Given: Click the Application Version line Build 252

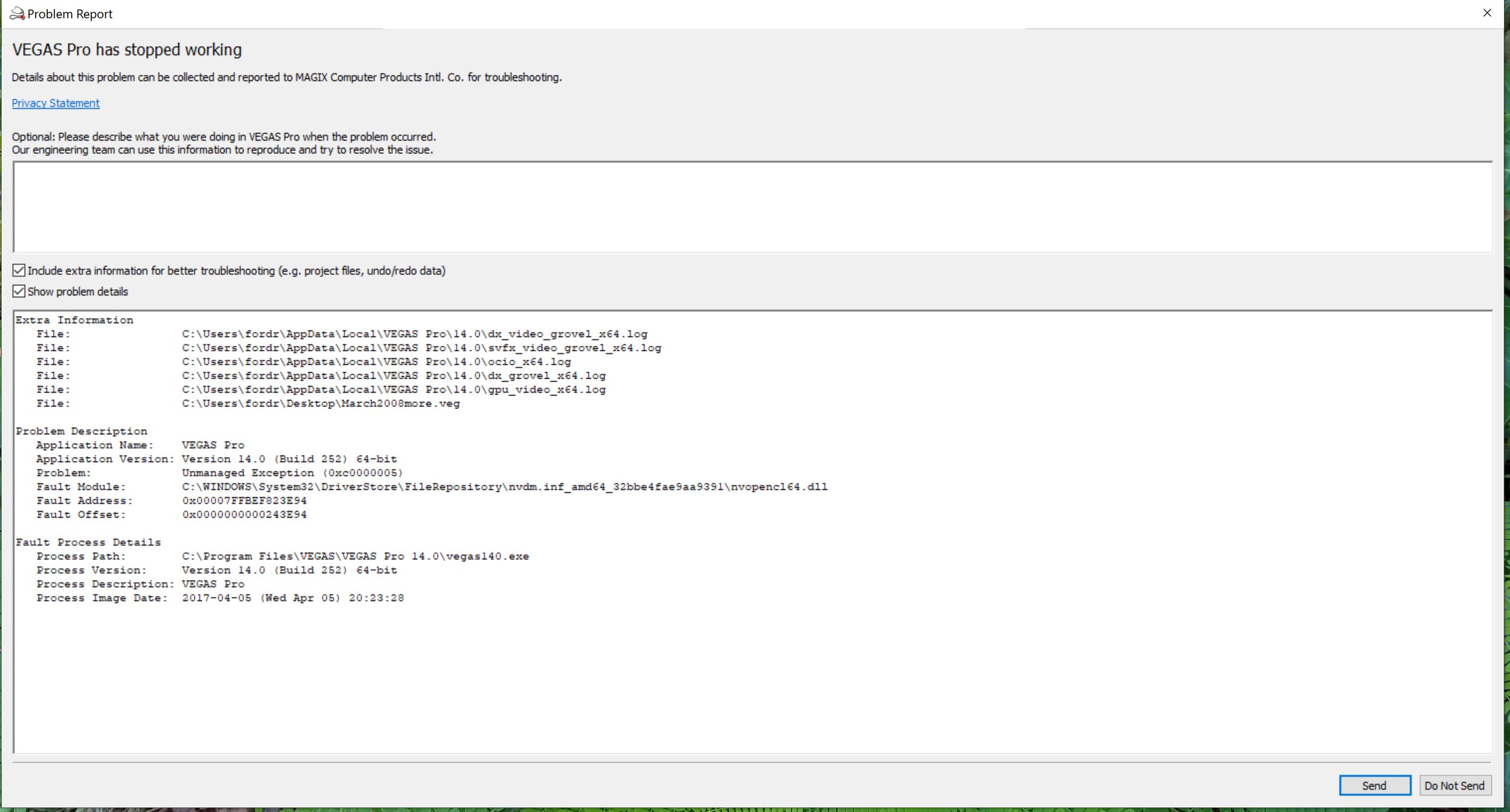Looking at the screenshot, I should tap(289, 459).
